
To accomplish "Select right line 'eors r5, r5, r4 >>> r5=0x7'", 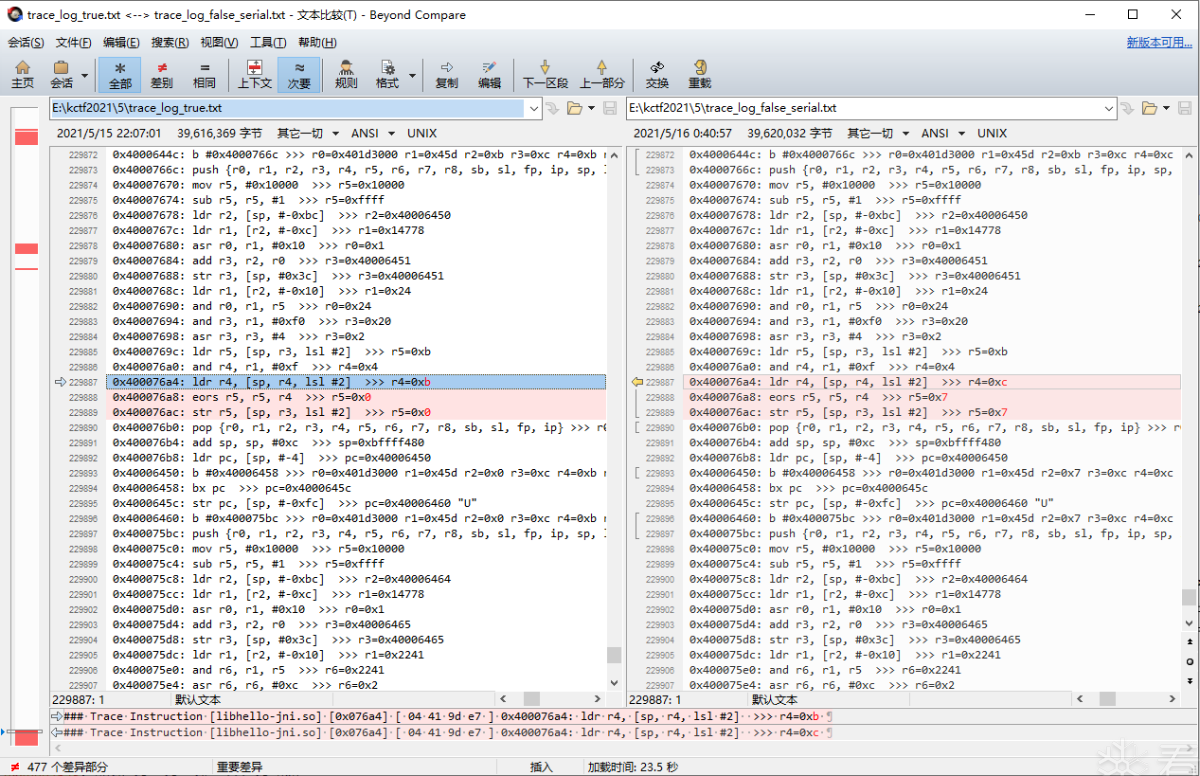I will click(933, 397).
